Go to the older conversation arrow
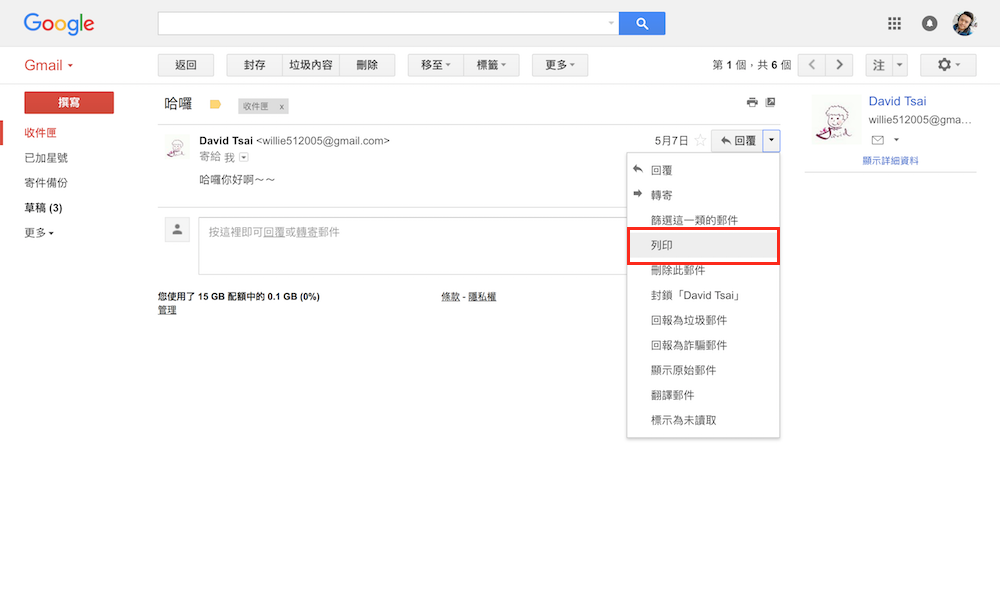1000x595 pixels. pos(839,65)
